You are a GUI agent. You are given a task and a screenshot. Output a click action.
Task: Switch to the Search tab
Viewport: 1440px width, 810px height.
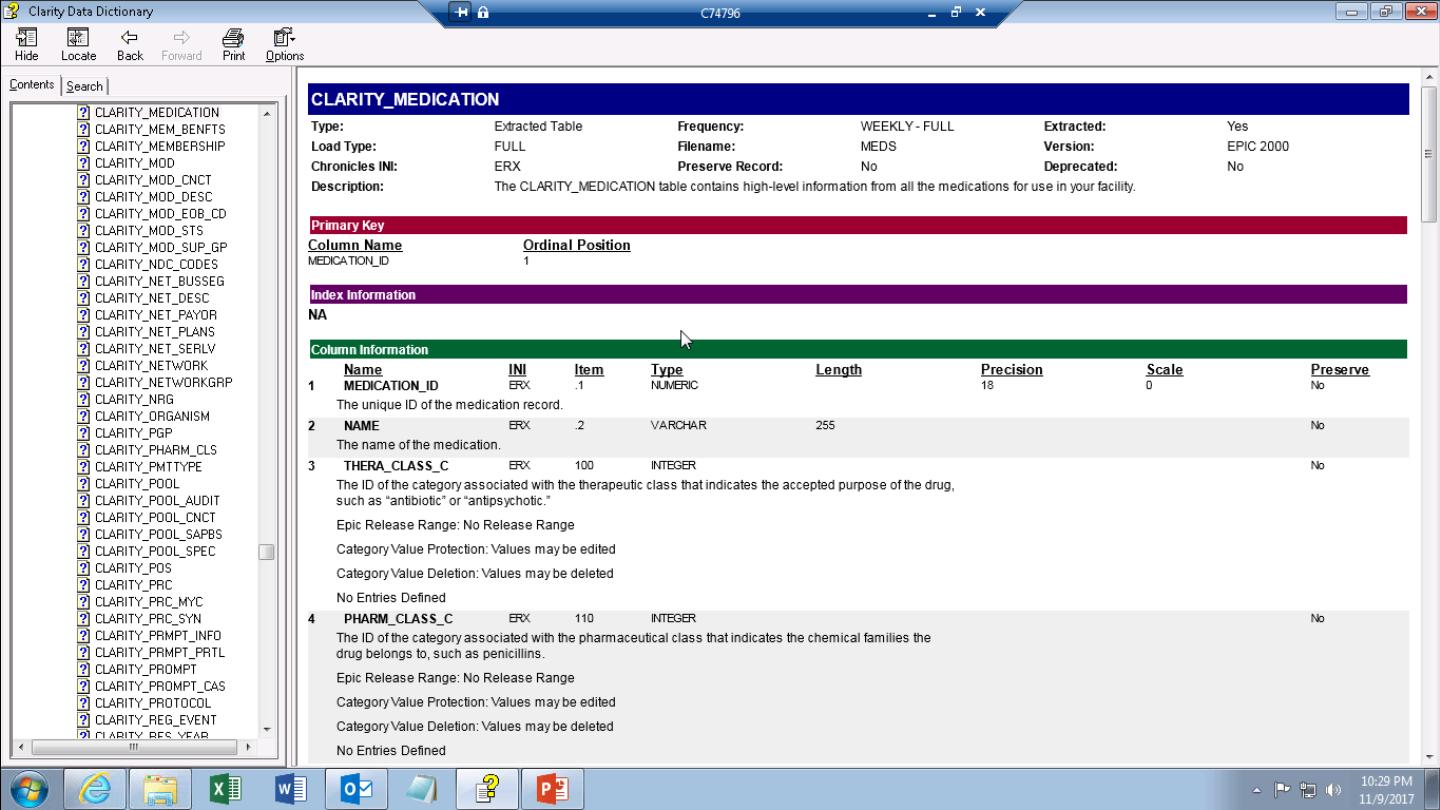(x=85, y=86)
